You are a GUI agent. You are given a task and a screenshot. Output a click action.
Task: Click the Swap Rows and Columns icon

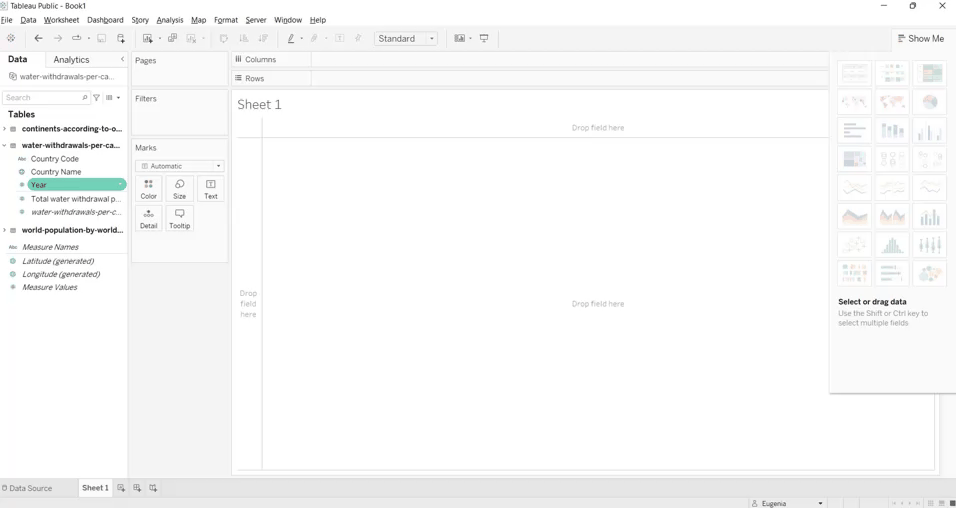[x=224, y=38]
